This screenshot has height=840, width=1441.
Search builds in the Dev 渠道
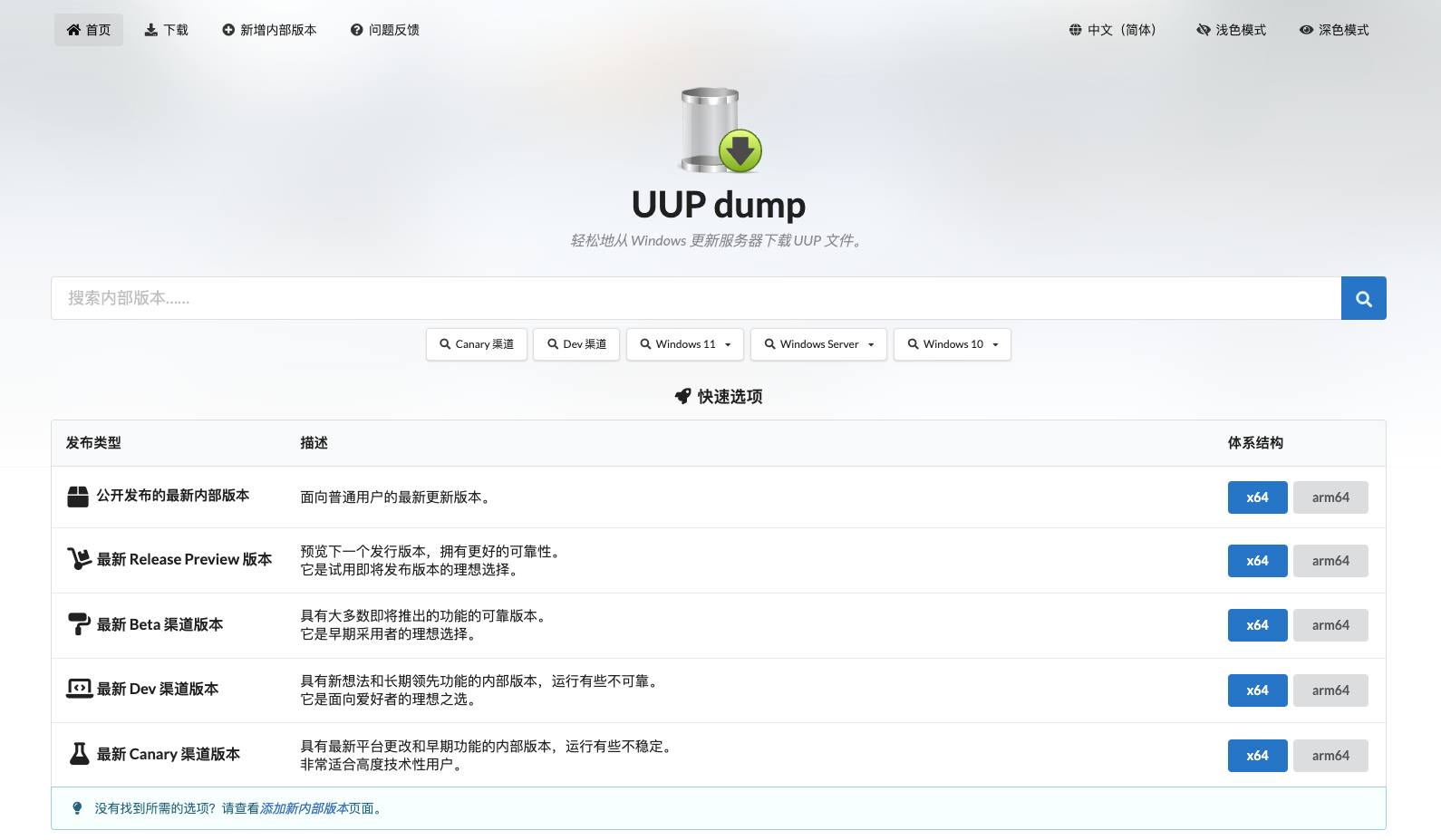[576, 344]
